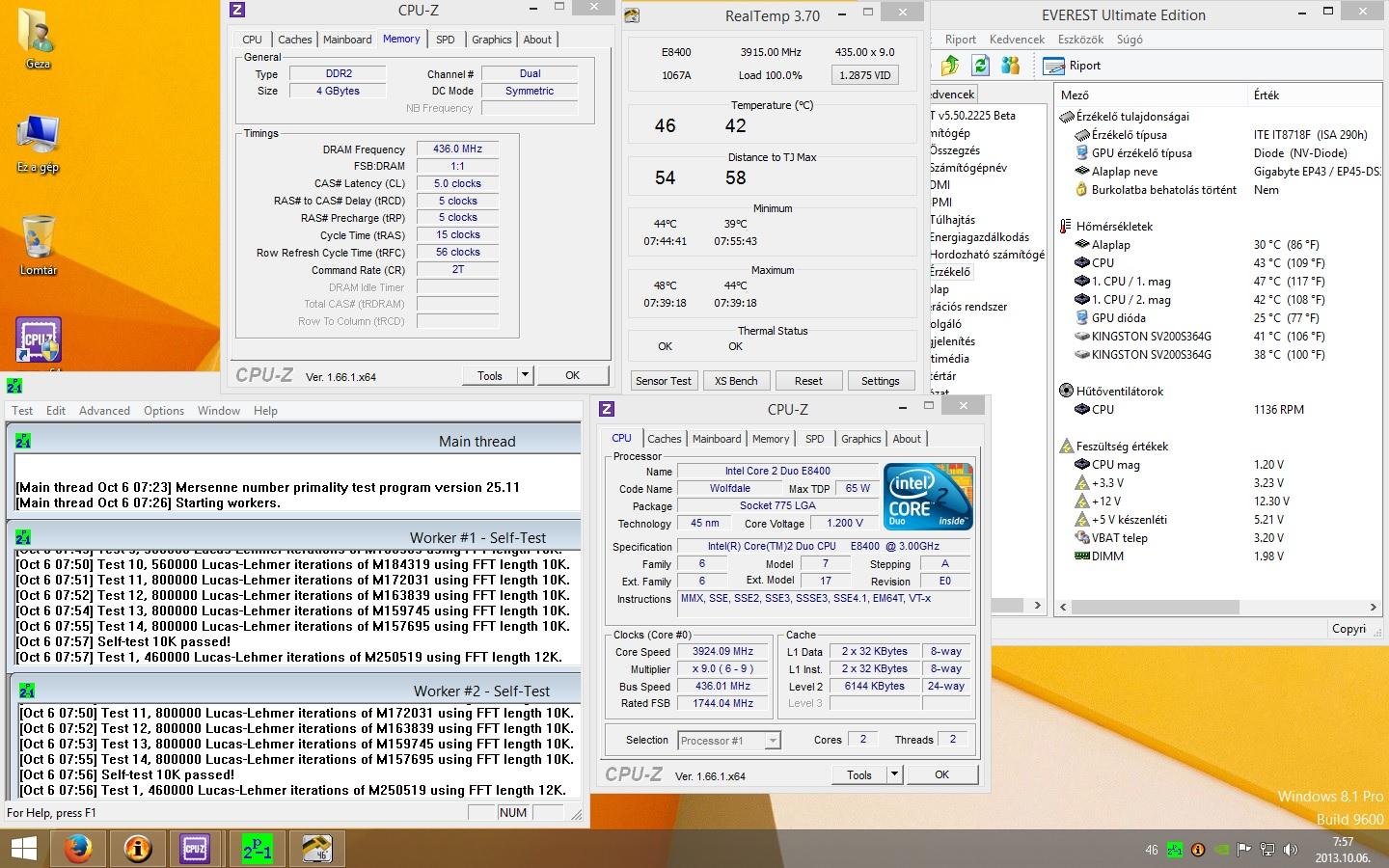
Task: Open Prime95 green taskbar button
Action: (257, 849)
